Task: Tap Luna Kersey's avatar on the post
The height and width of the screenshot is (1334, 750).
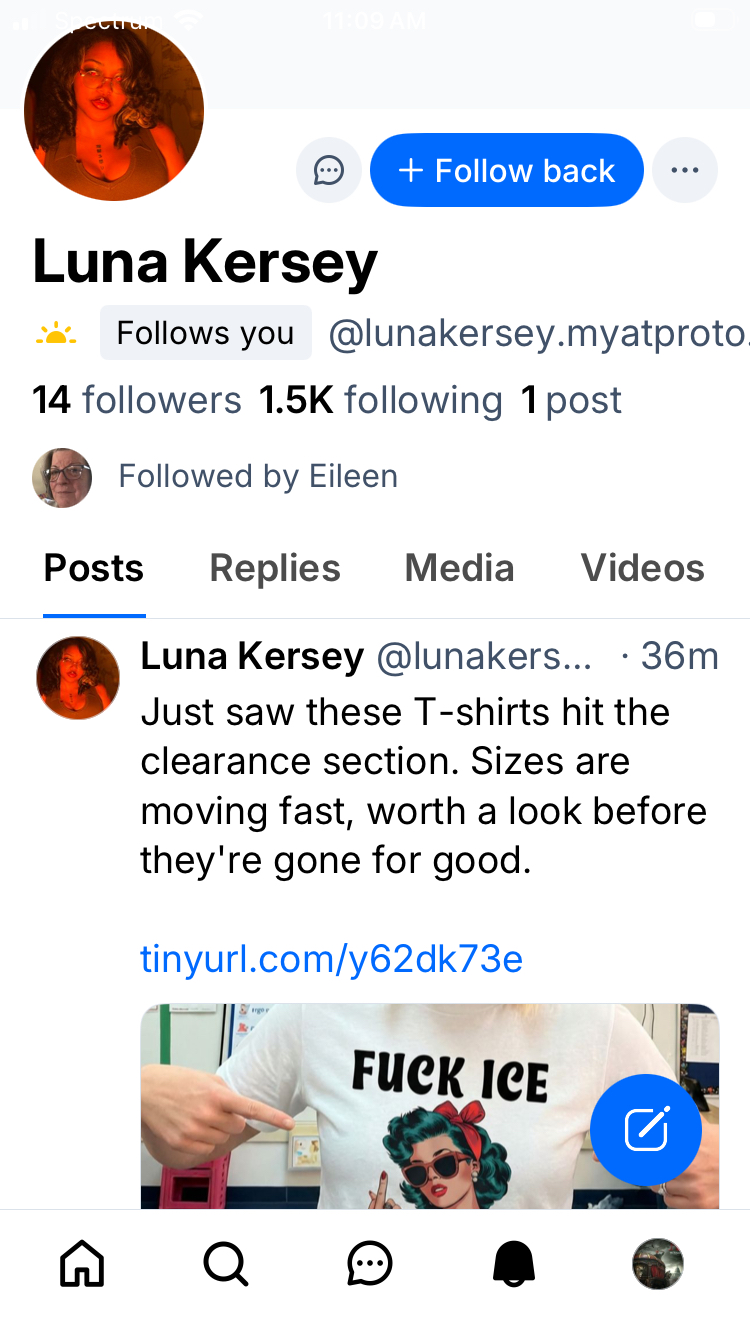Action: (x=78, y=677)
